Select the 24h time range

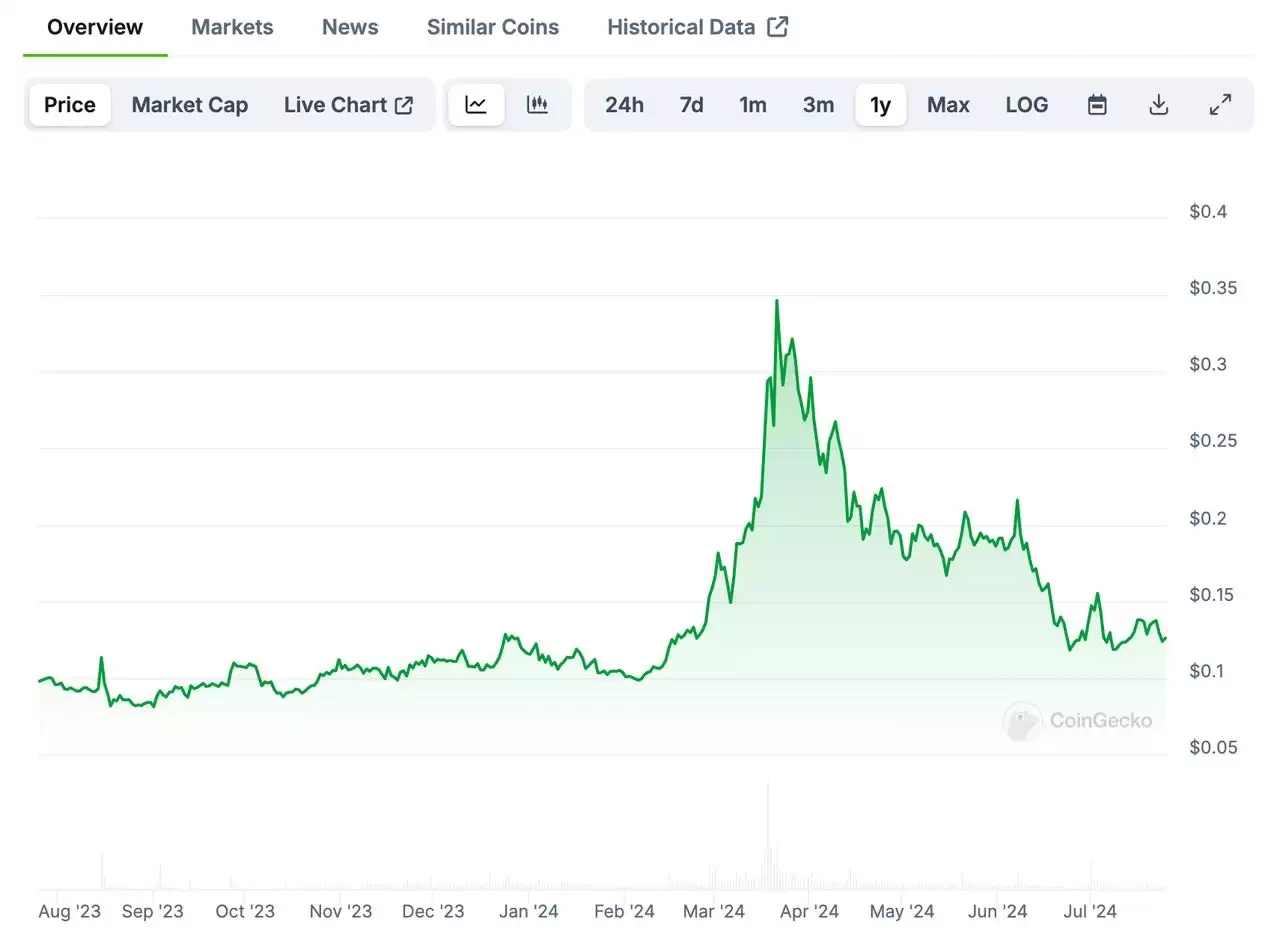coord(624,104)
